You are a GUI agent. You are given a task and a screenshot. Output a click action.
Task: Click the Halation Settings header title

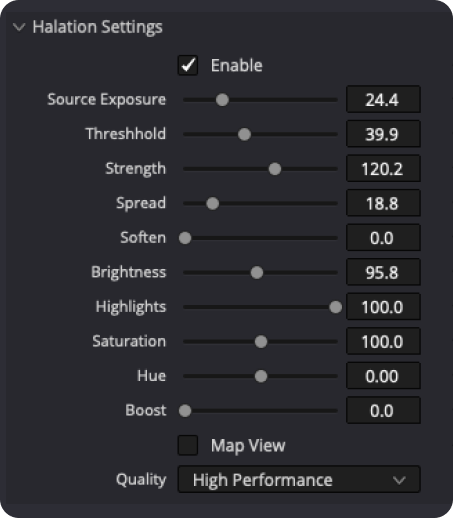tap(98, 27)
